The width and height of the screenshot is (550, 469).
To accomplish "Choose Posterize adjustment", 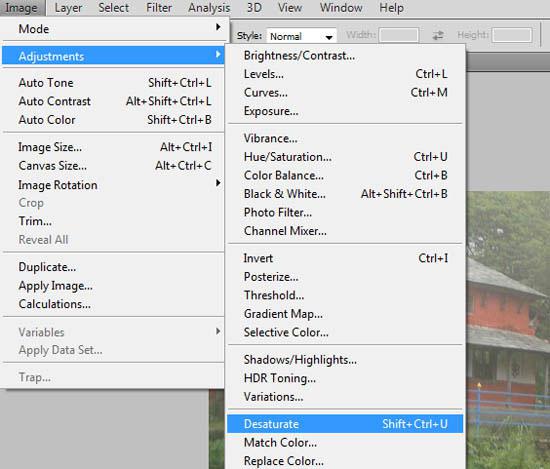I will pyautogui.click(x=345, y=277).
